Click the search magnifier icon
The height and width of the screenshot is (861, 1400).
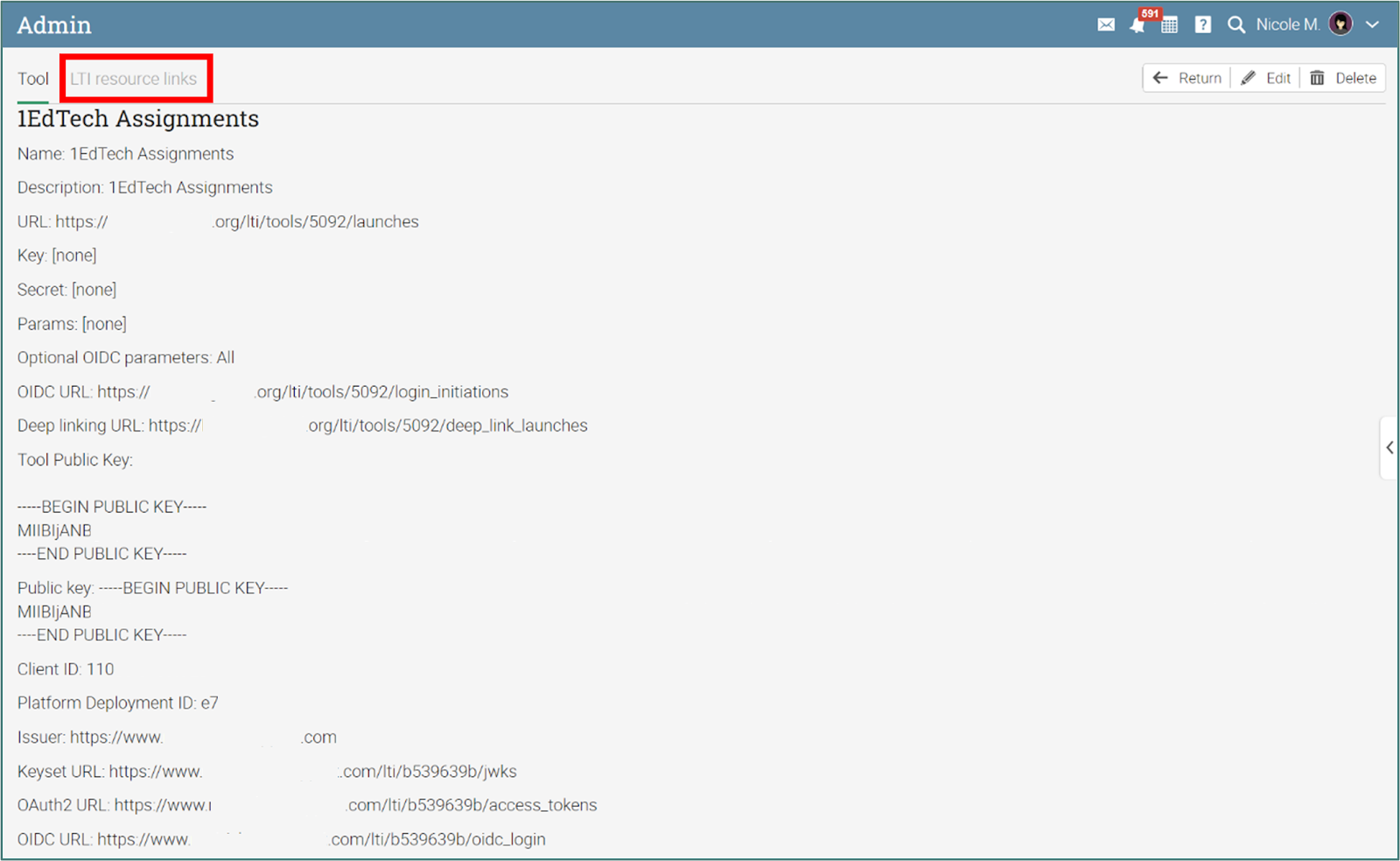(x=1235, y=24)
